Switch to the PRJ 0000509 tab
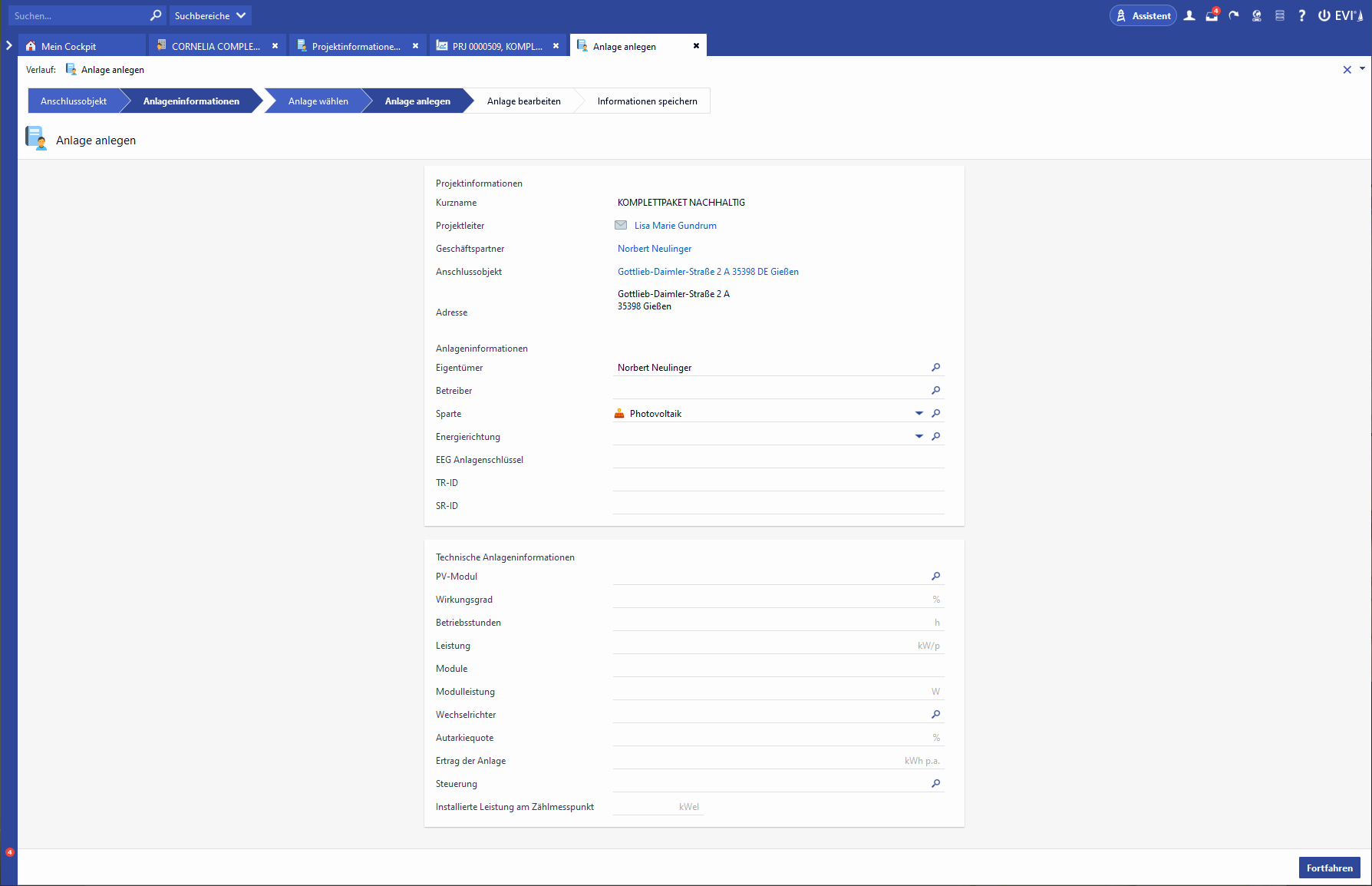Screen dimensions: 1372x886 click(496, 47)
